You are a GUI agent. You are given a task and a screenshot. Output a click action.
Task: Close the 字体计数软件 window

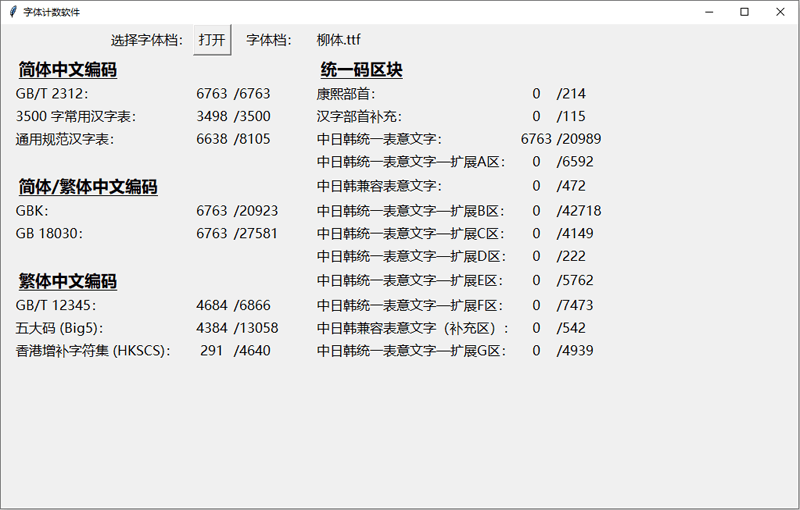[x=780, y=12]
